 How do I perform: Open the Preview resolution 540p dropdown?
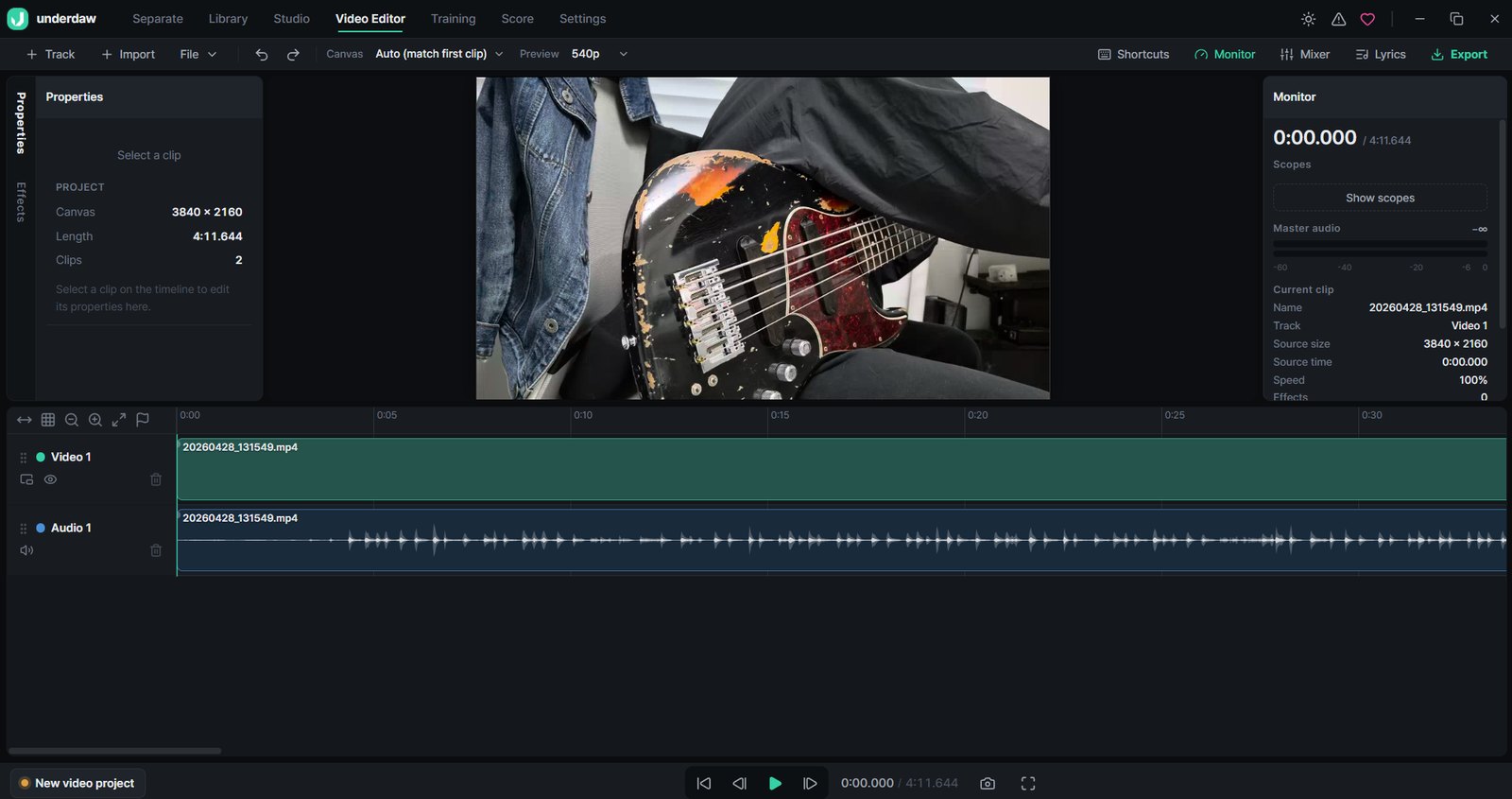coord(599,54)
